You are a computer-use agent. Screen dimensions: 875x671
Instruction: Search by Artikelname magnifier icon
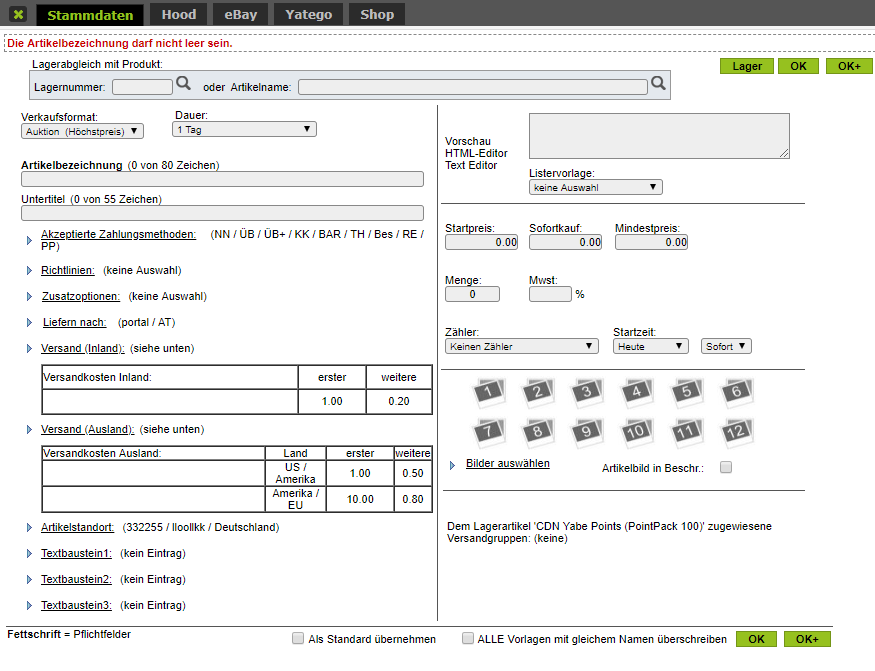(658, 84)
